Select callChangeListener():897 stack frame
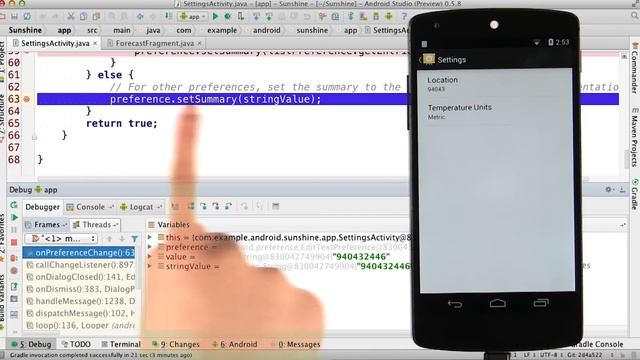The width and height of the screenshot is (640, 360). pos(79,265)
